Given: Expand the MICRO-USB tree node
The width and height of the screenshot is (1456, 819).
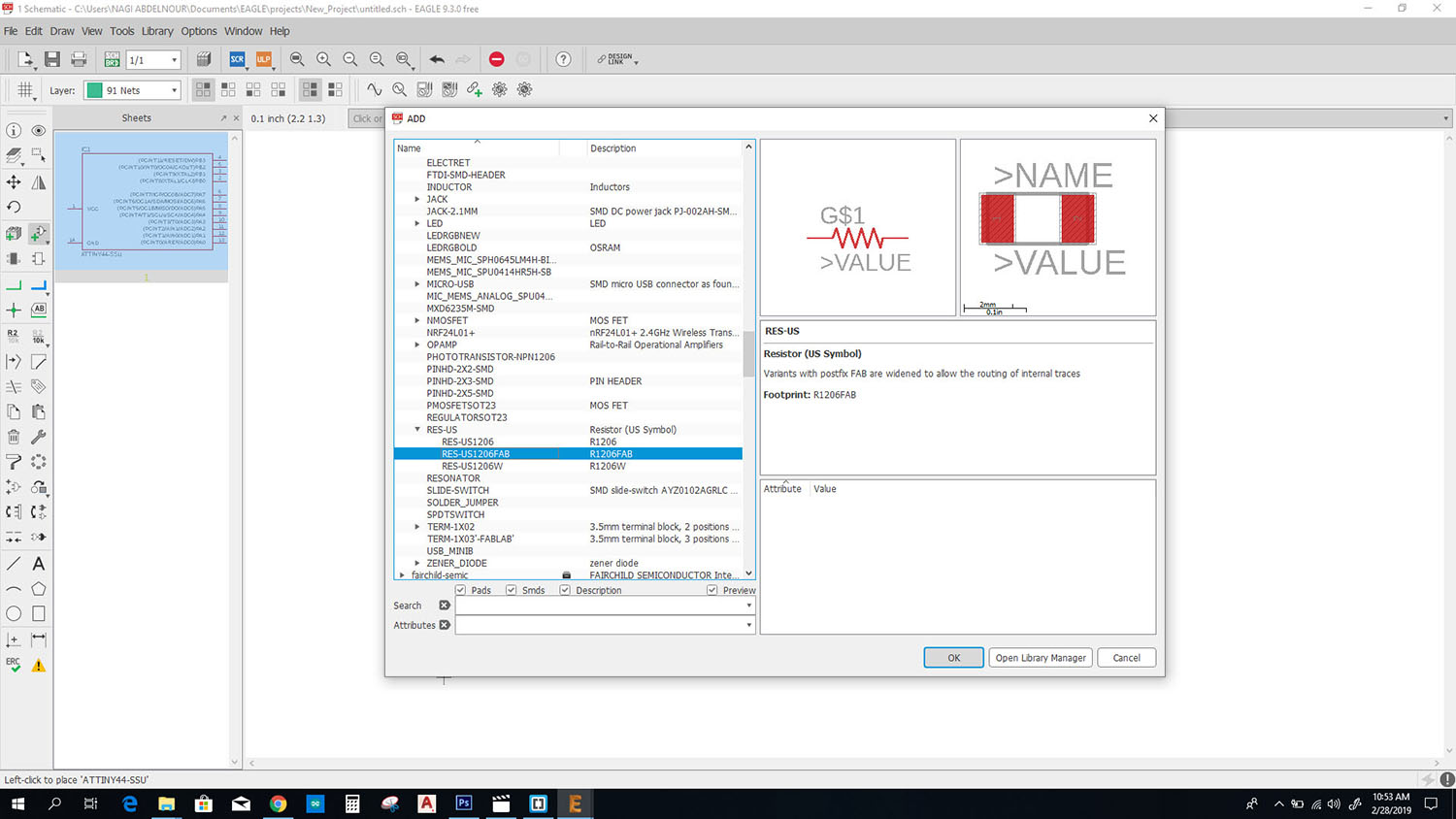Looking at the screenshot, I should 417,284.
